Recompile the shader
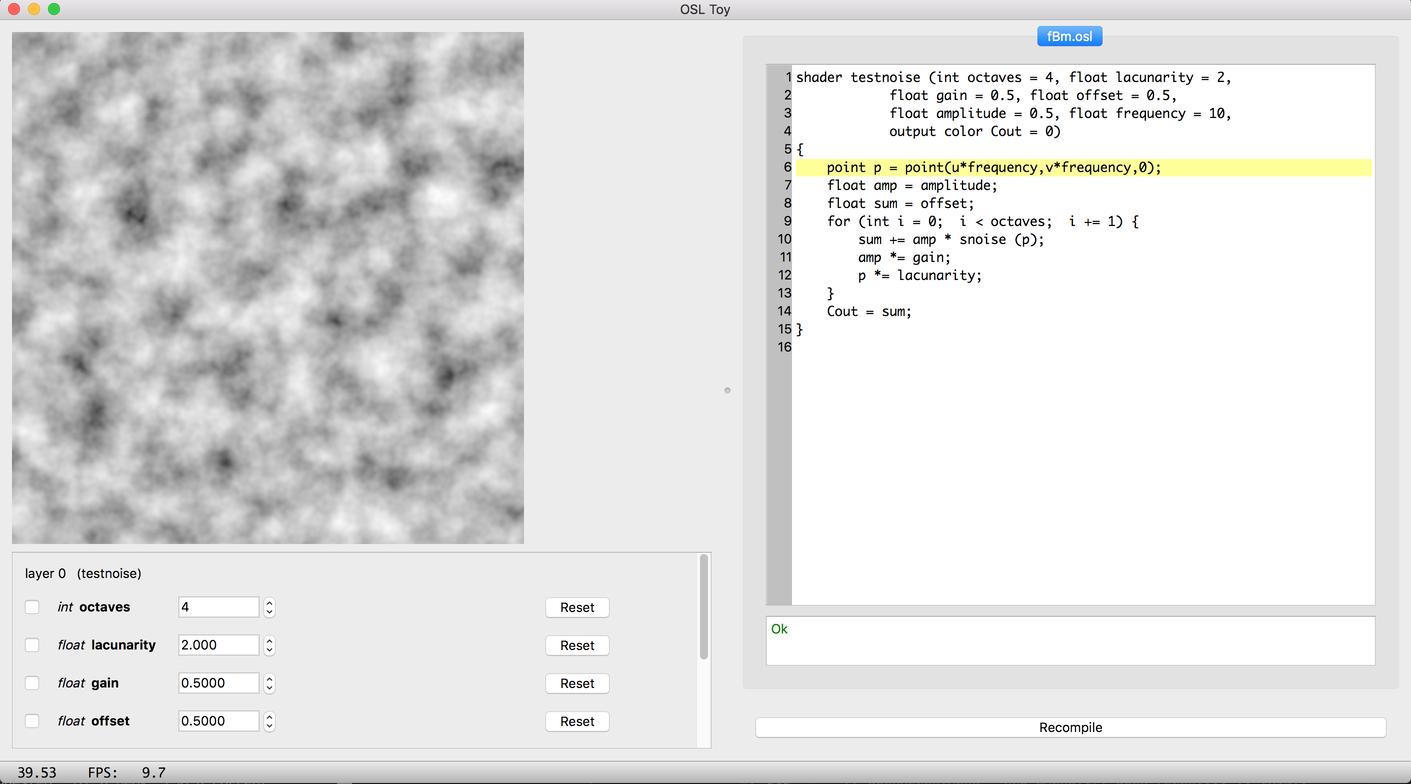The width and height of the screenshot is (1411, 784). click(1070, 727)
